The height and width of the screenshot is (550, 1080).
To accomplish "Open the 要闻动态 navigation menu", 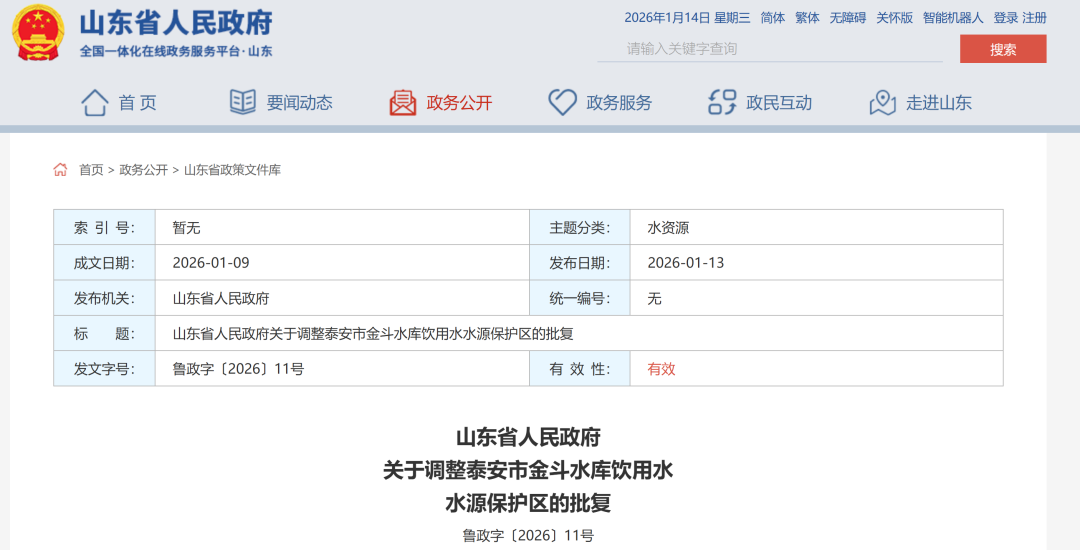I will pos(299,102).
